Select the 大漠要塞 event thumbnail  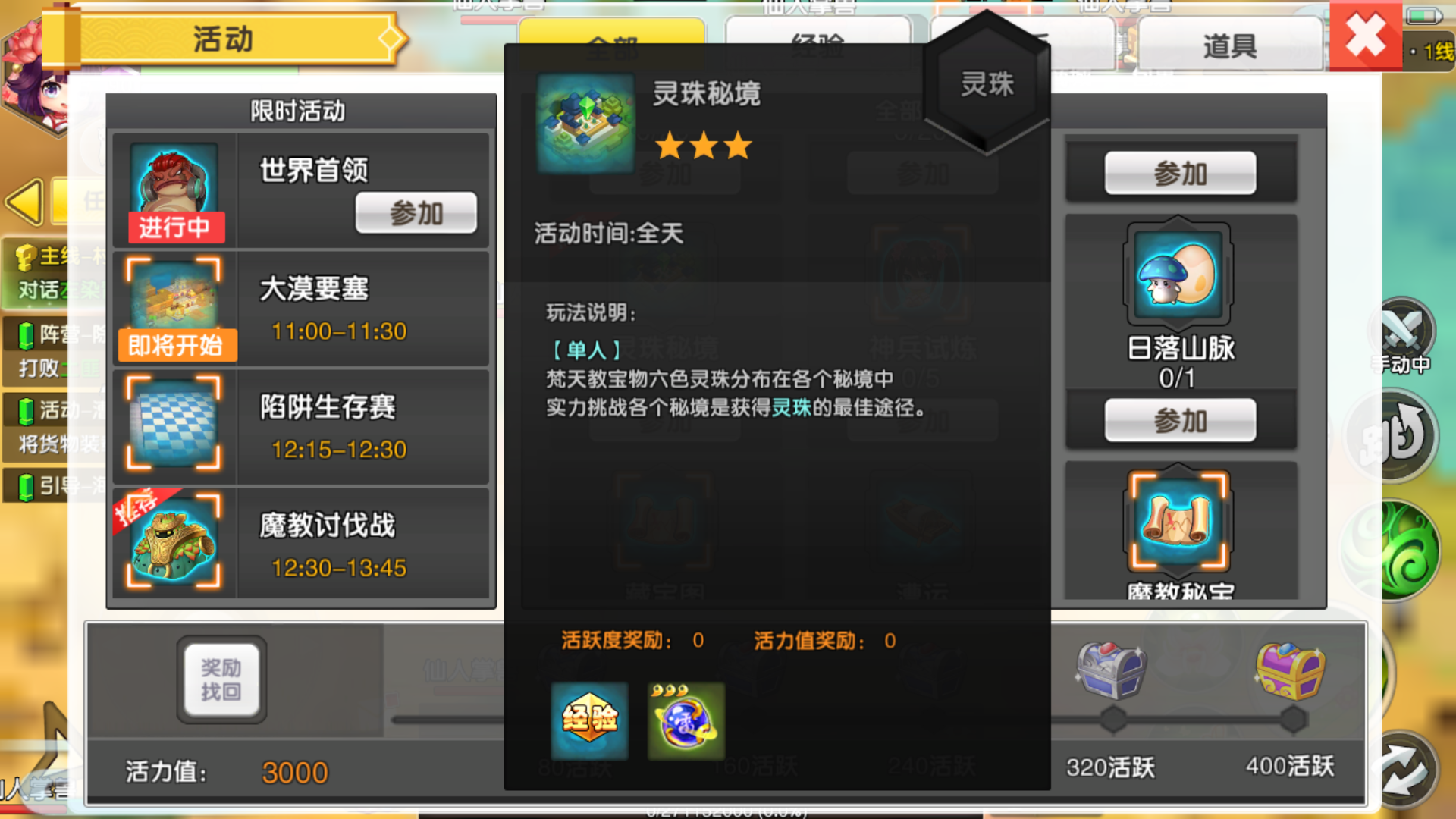(174, 308)
